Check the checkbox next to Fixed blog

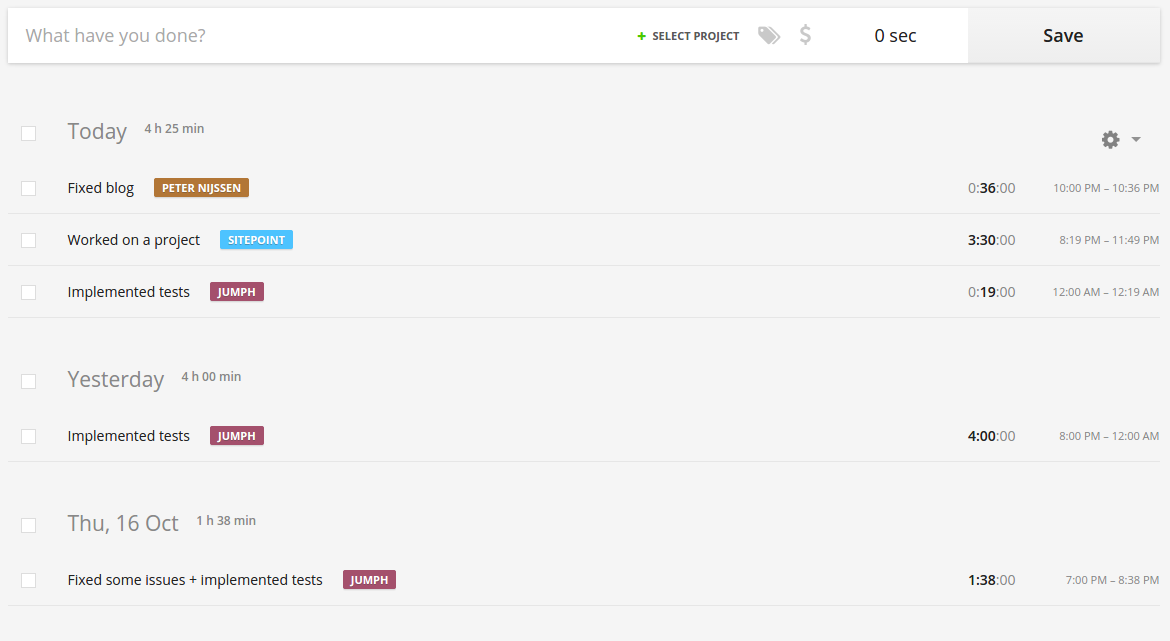(29, 187)
